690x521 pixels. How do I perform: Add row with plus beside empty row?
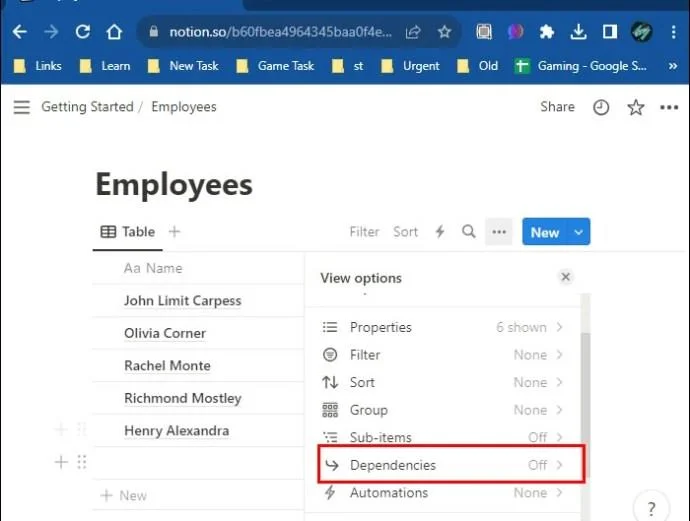point(61,462)
